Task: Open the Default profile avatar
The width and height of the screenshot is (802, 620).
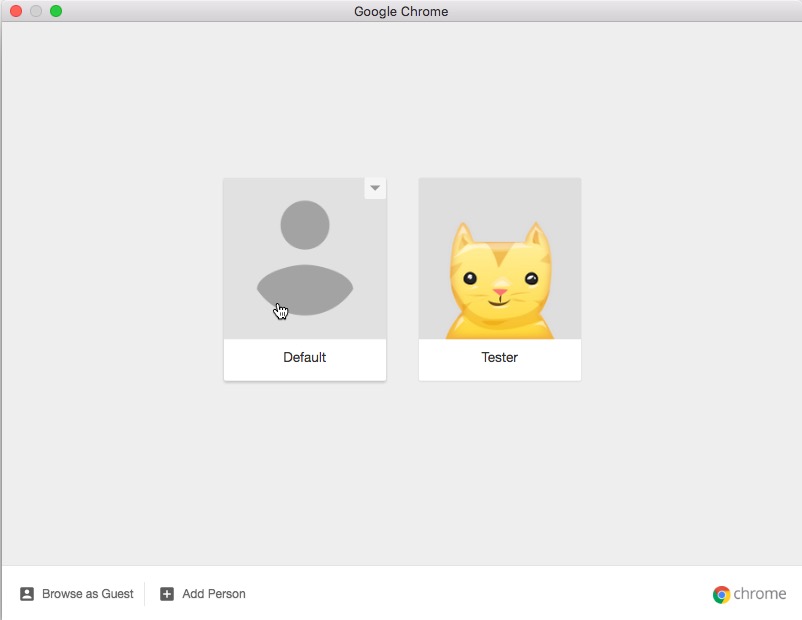Action: pos(305,258)
